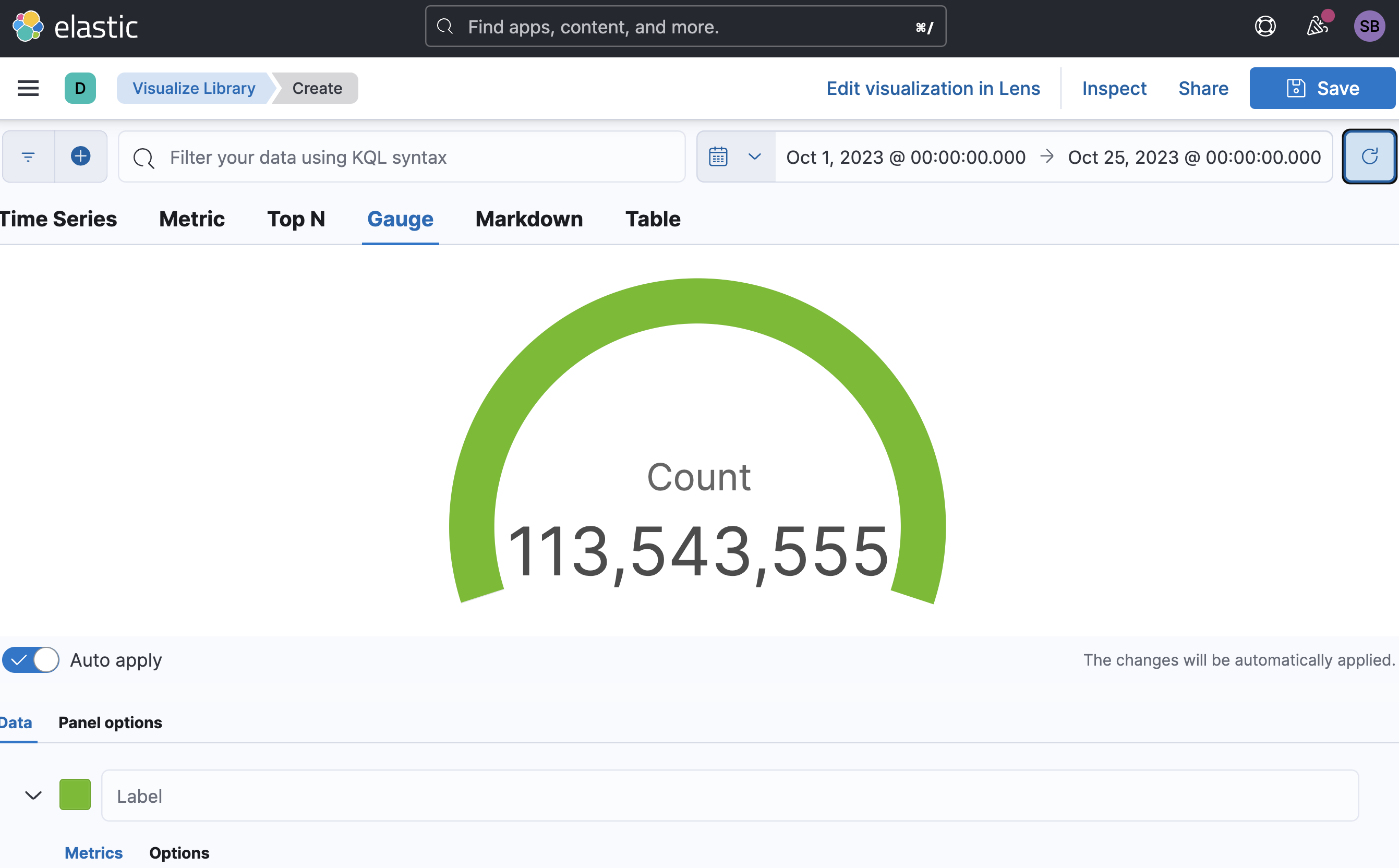The height and width of the screenshot is (868, 1399).
Task: Toggle the Auto apply switch
Action: coord(31,660)
